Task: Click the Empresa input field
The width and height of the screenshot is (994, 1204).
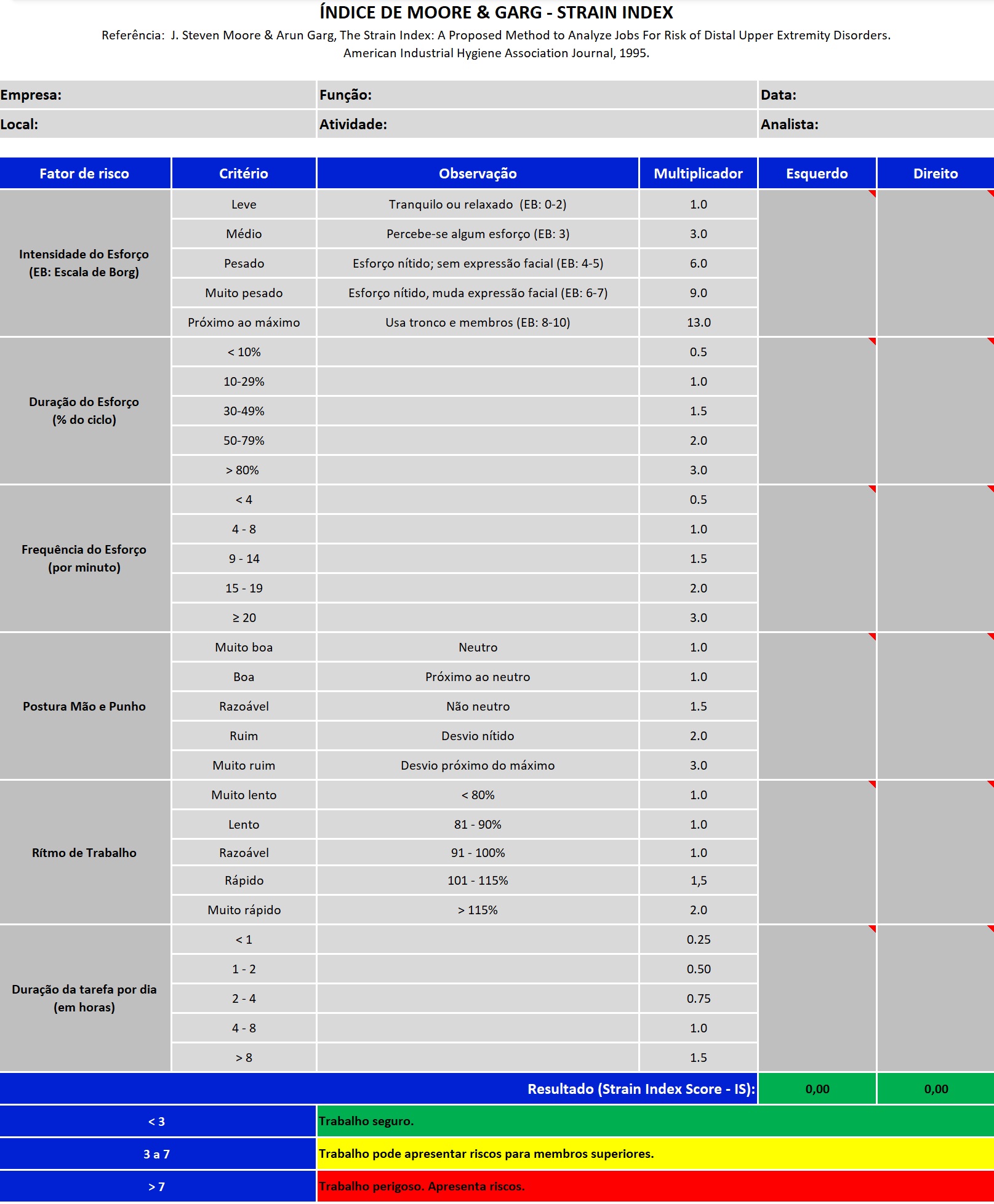Action: click(185, 95)
